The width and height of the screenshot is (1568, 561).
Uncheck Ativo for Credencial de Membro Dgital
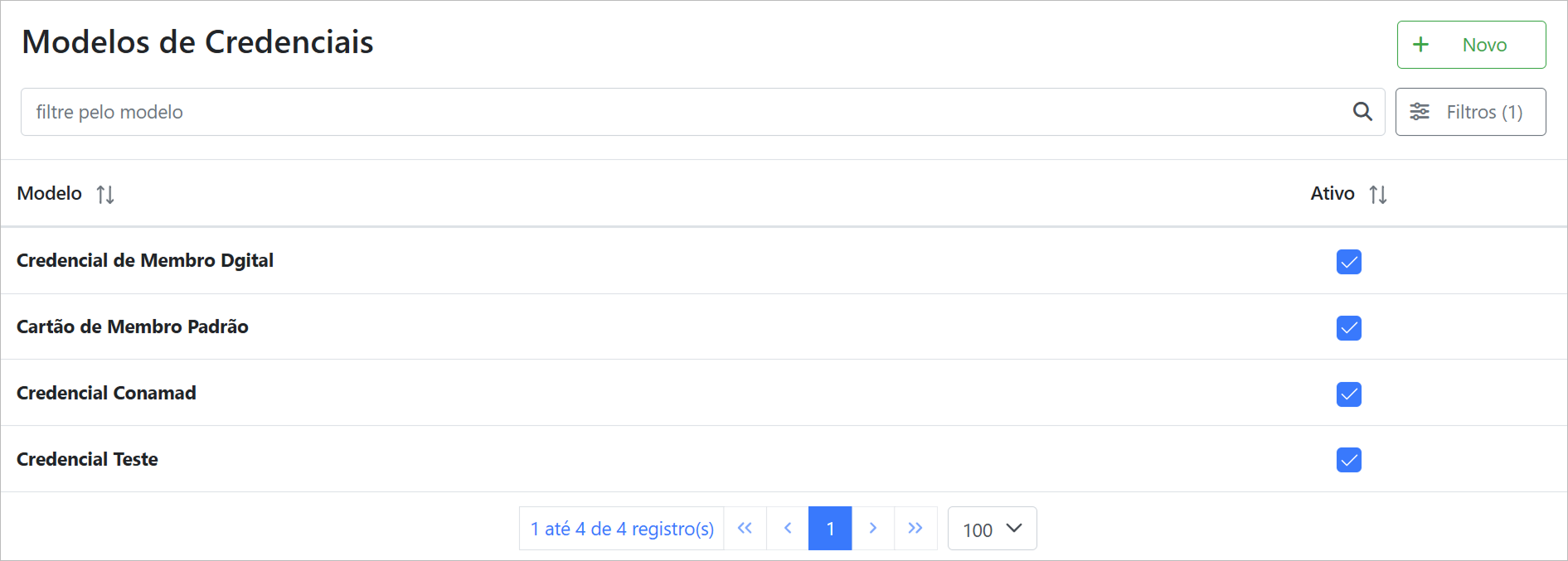[x=1349, y=262]
